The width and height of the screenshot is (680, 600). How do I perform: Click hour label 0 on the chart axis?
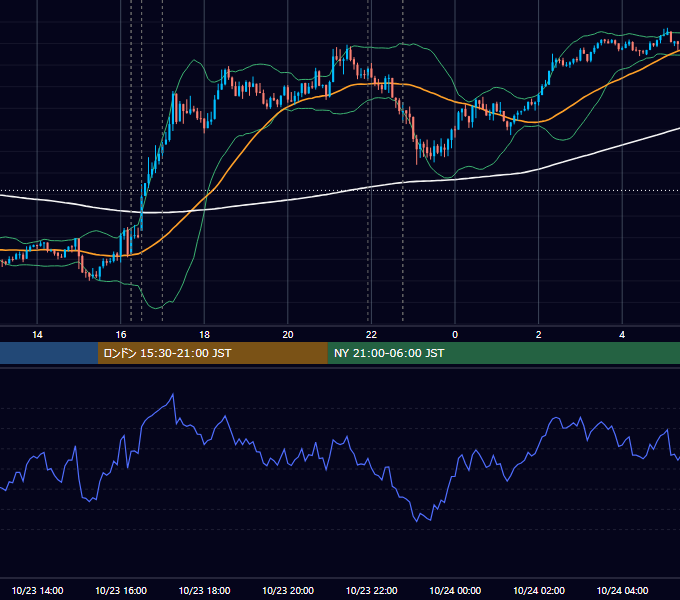pyautogui.click(x=455, y=335)
